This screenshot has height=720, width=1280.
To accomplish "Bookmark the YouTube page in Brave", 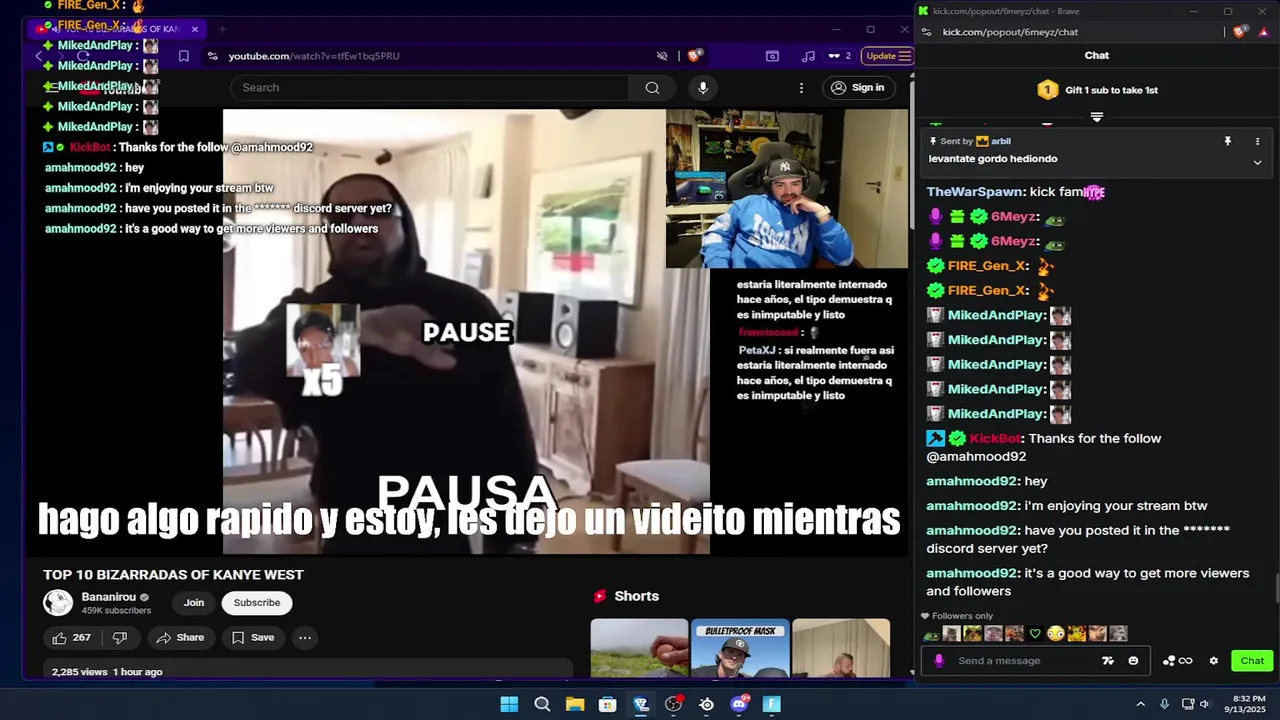I will 184,56.
